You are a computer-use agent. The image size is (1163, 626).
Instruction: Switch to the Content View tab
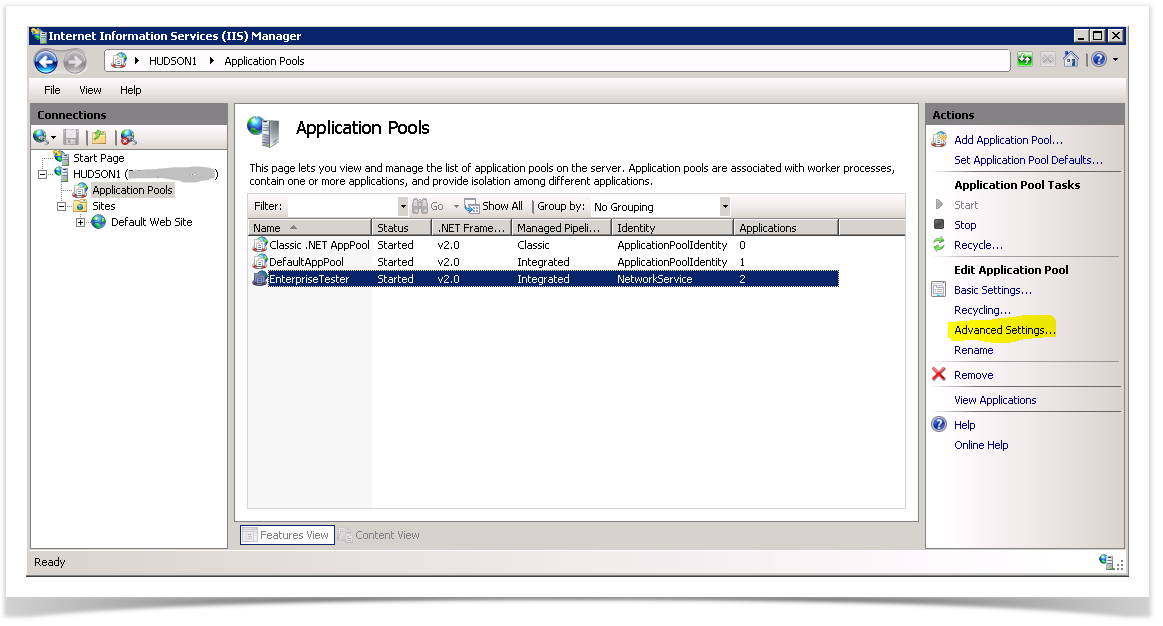pos(380,535)
